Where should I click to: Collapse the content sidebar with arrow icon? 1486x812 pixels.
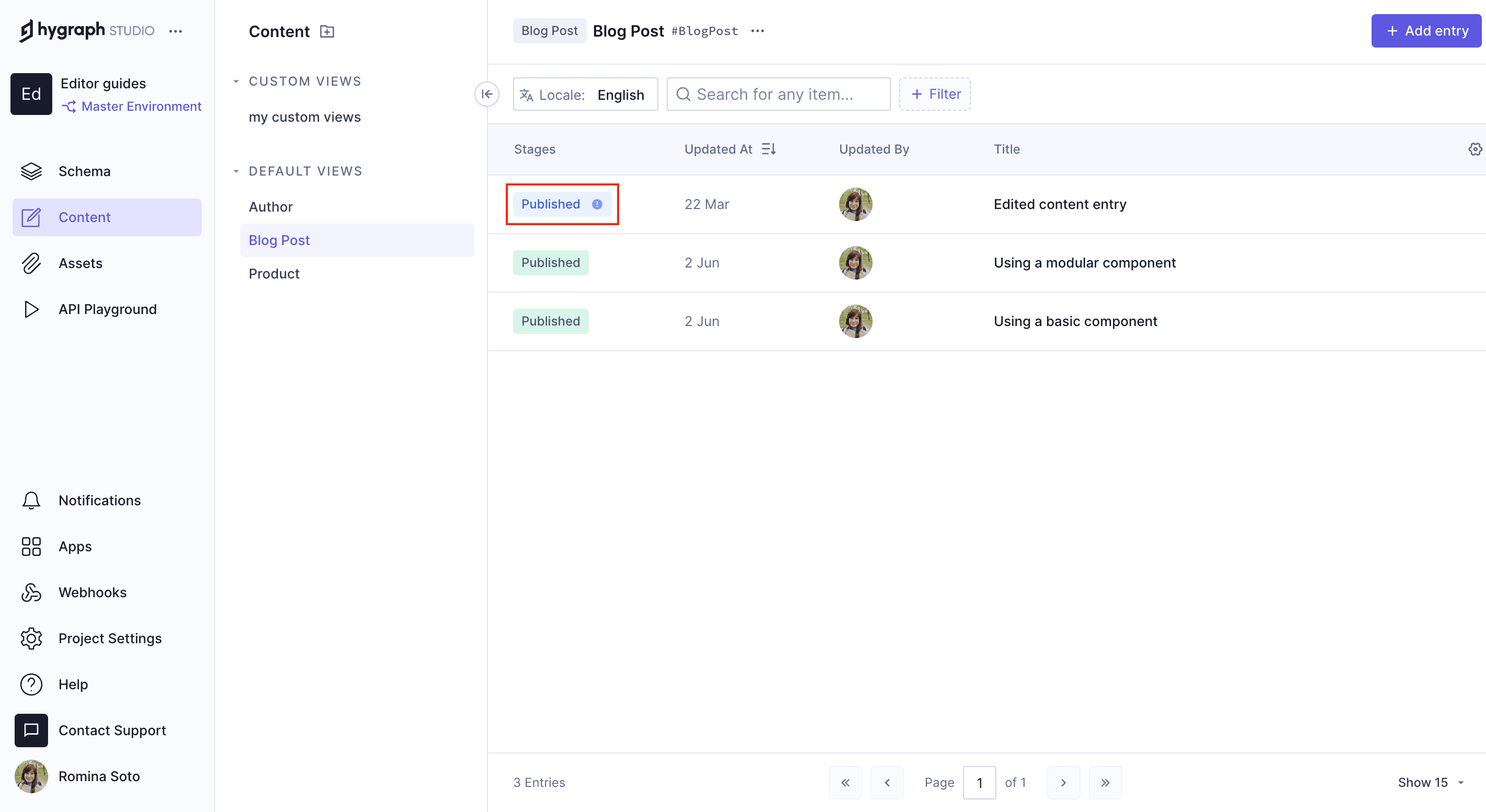pos(486,94)
